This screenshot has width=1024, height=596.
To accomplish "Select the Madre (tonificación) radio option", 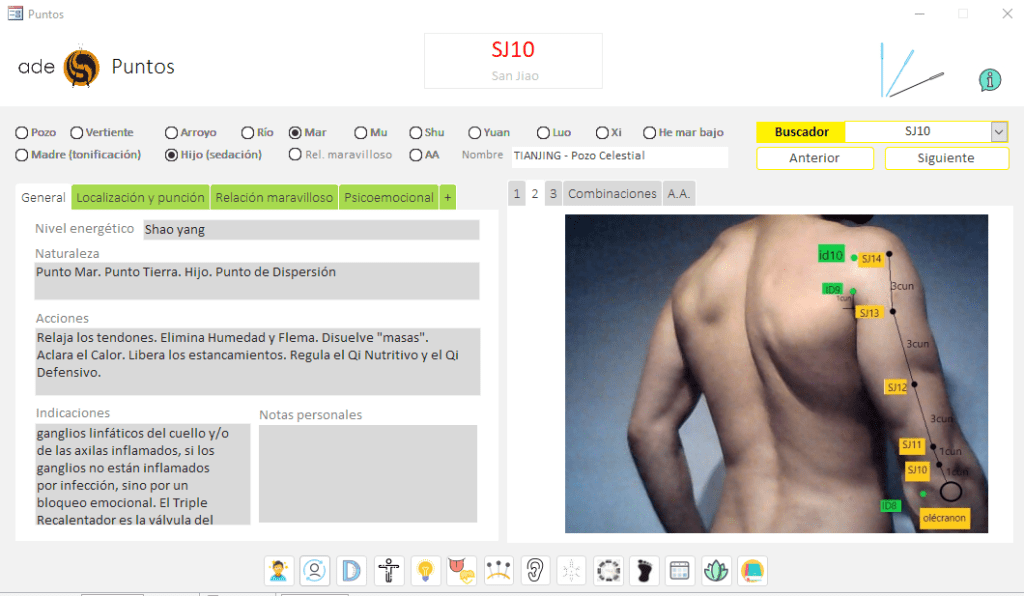I will pos(22,155).
